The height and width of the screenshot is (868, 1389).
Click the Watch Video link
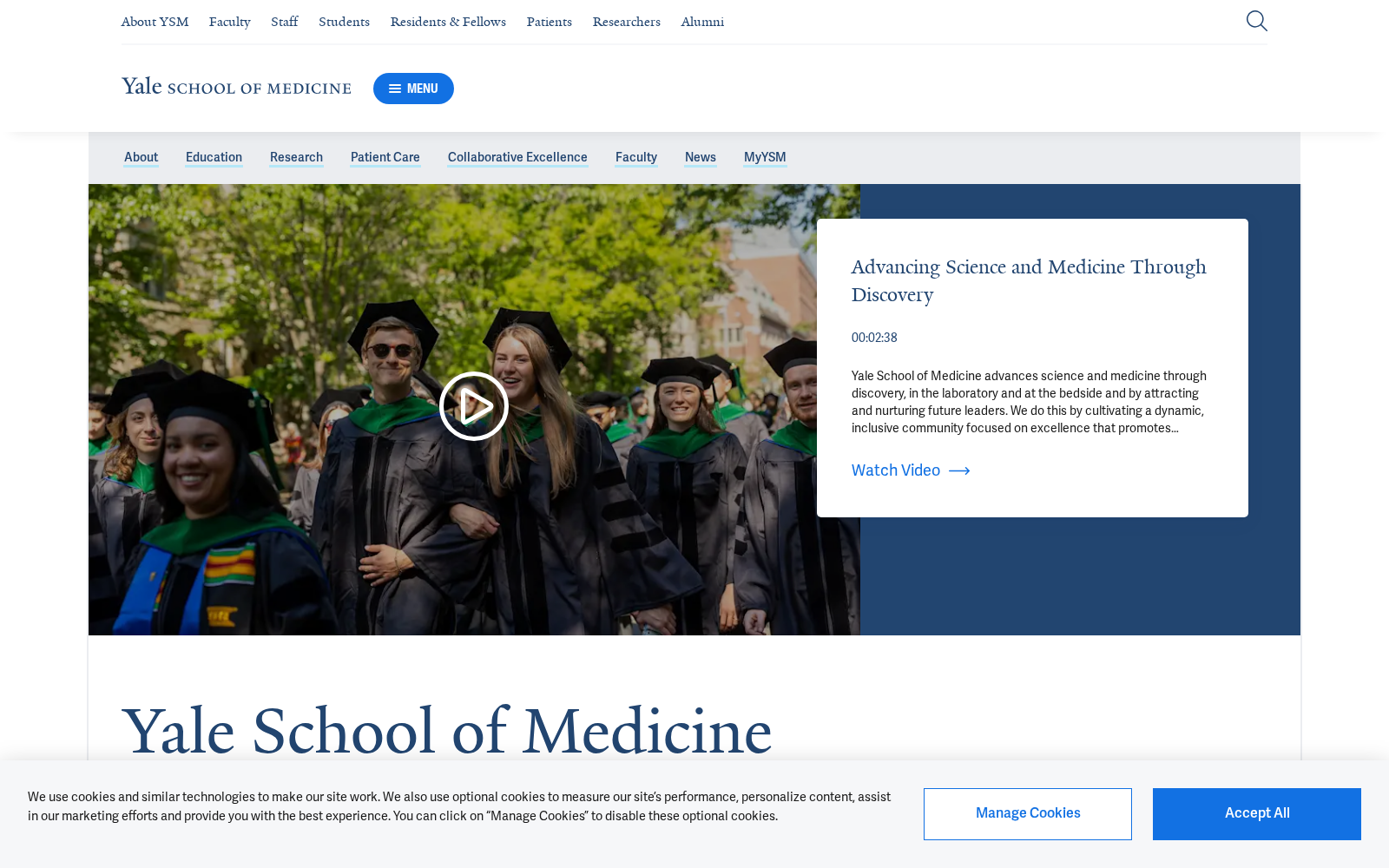pos(911,470)
